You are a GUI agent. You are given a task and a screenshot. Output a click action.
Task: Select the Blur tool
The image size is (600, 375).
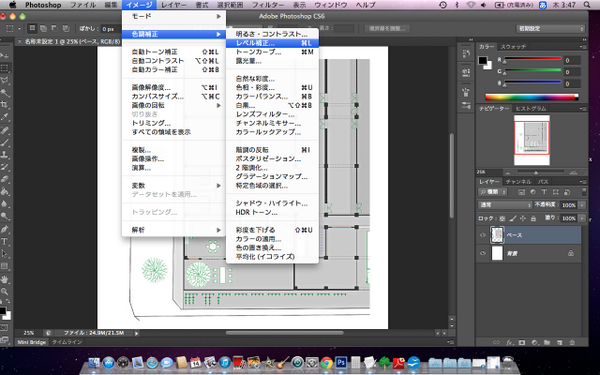pos(5,204)
